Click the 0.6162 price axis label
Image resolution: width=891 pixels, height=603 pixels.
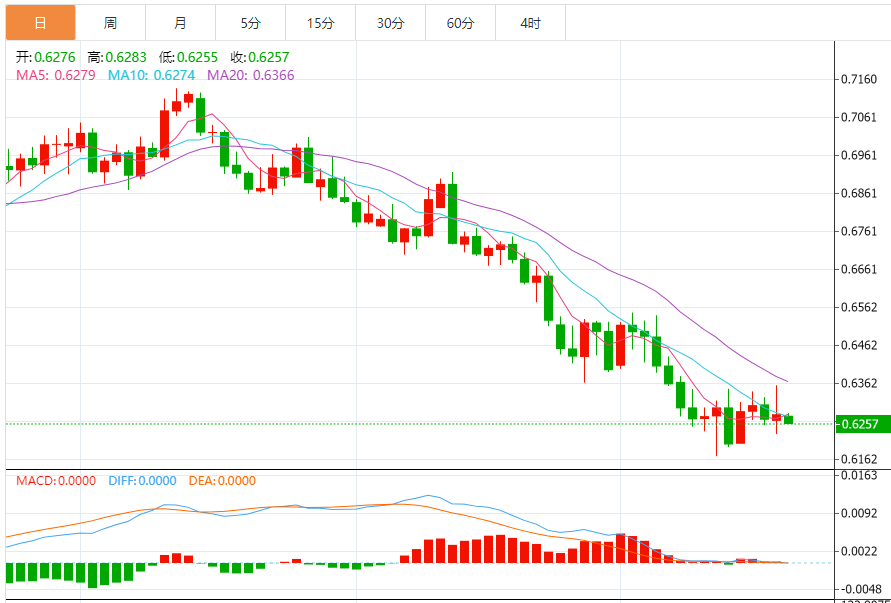tap(859, 459)
